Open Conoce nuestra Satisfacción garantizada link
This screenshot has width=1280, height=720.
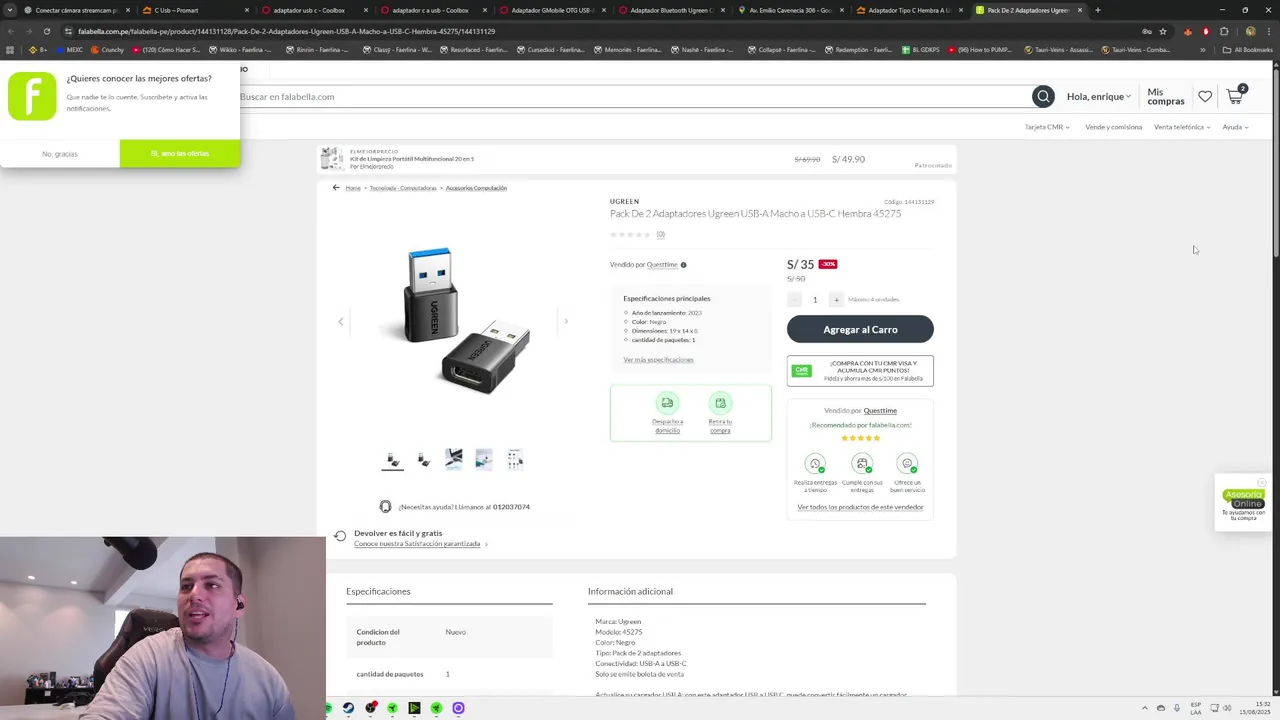417,544
